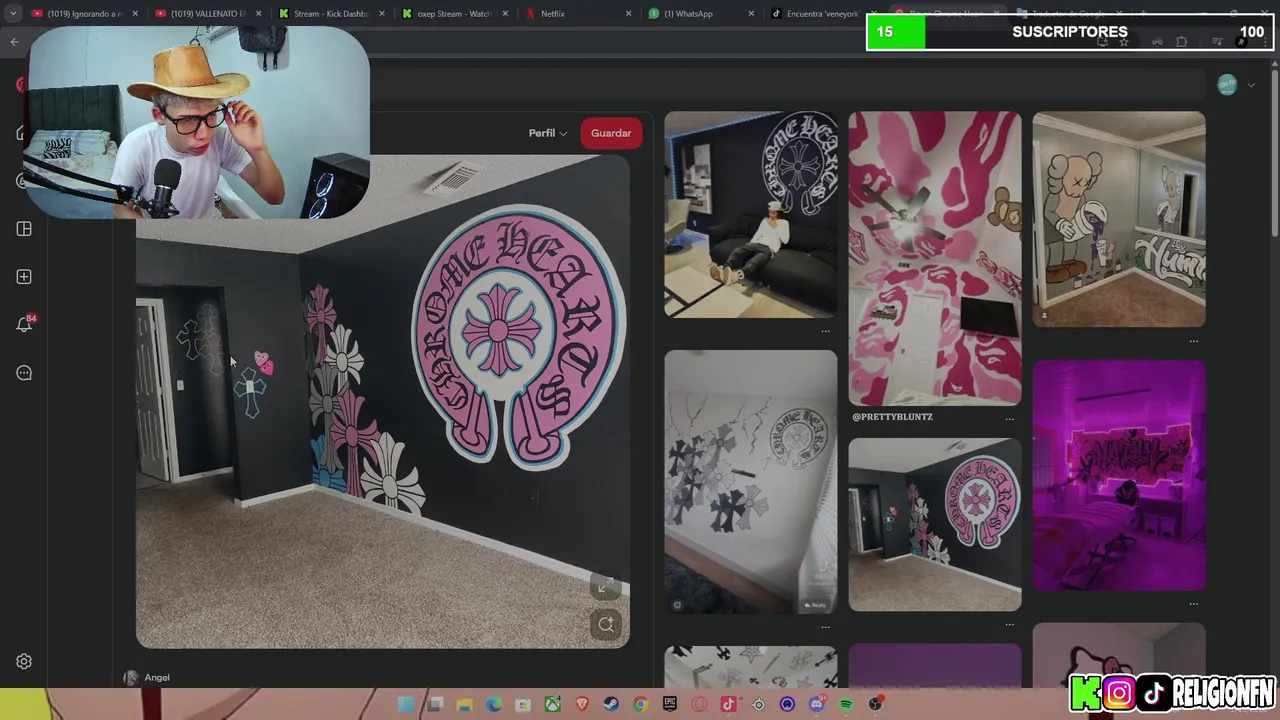
Task: Open Discord from taskbar
Action: [817, 704]
